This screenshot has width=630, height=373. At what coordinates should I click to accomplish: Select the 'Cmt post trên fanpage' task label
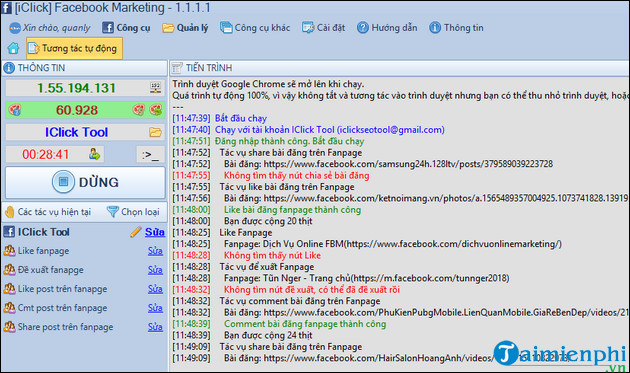(62, 308)
